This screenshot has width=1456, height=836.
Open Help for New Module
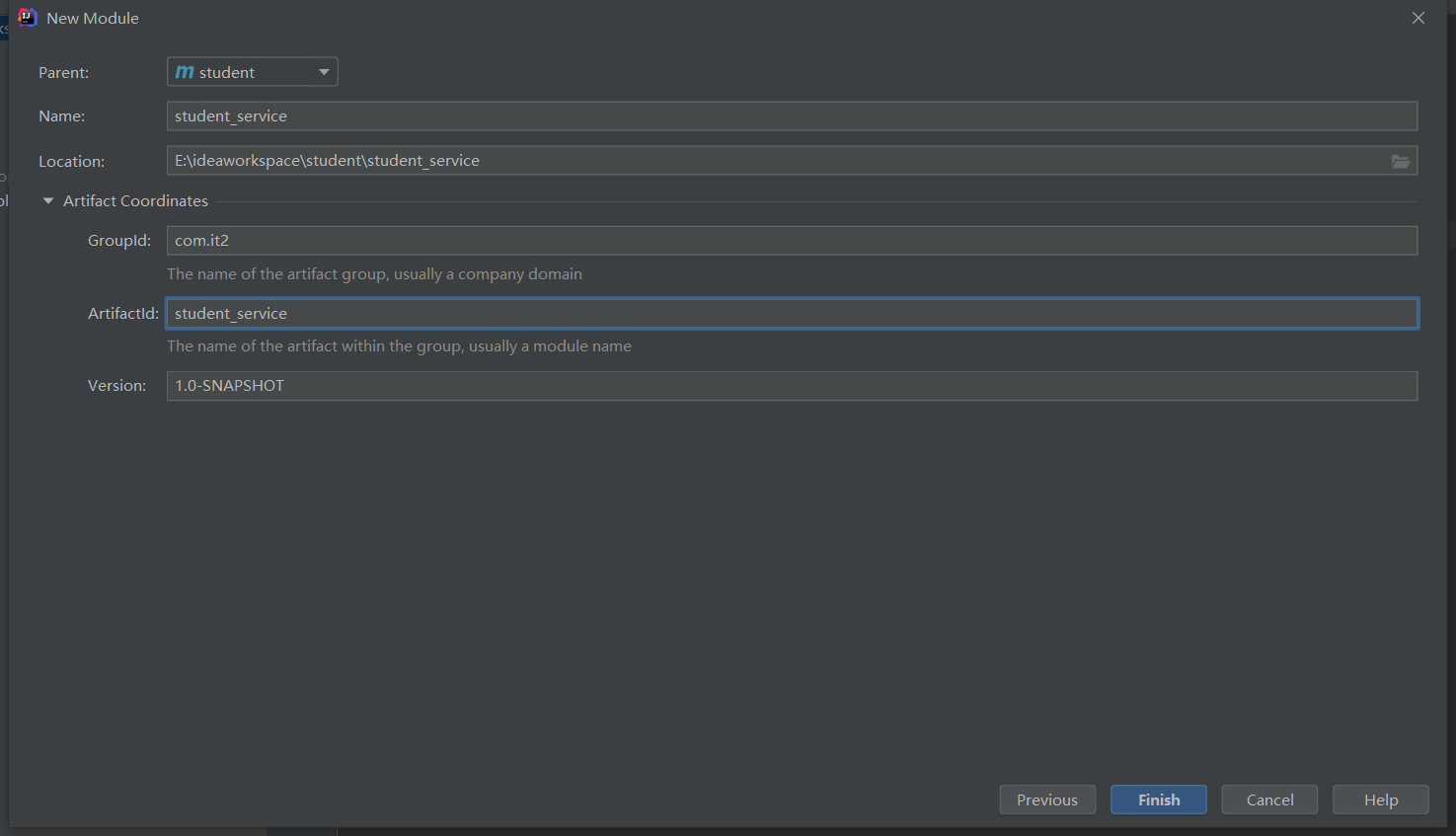(x=1381, y=799)
